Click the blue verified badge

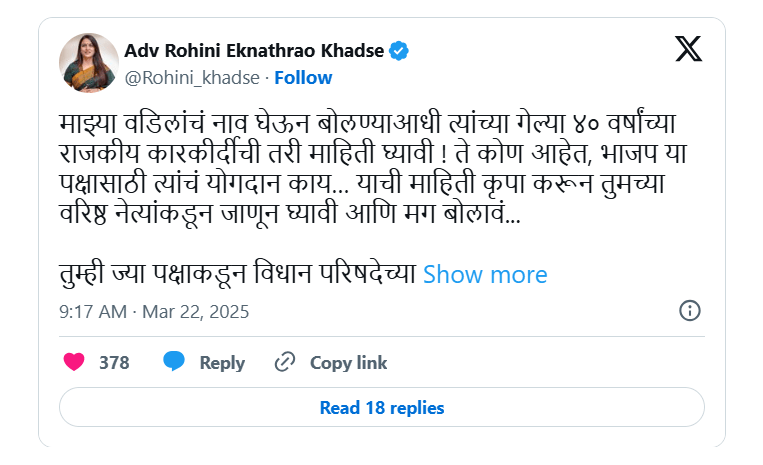click(x=399, y=51)
